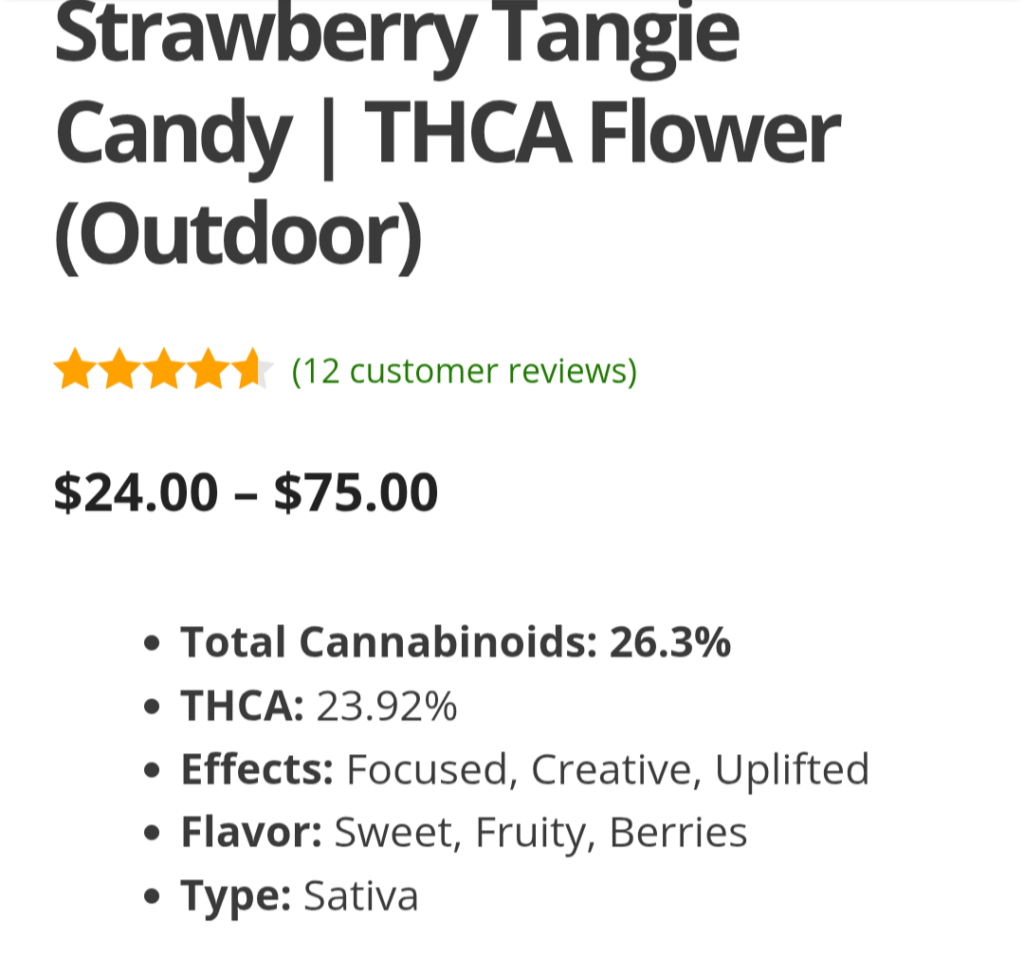Click the second orange rating star
This screenshot has width=1024, height=976.
point(119,370)
